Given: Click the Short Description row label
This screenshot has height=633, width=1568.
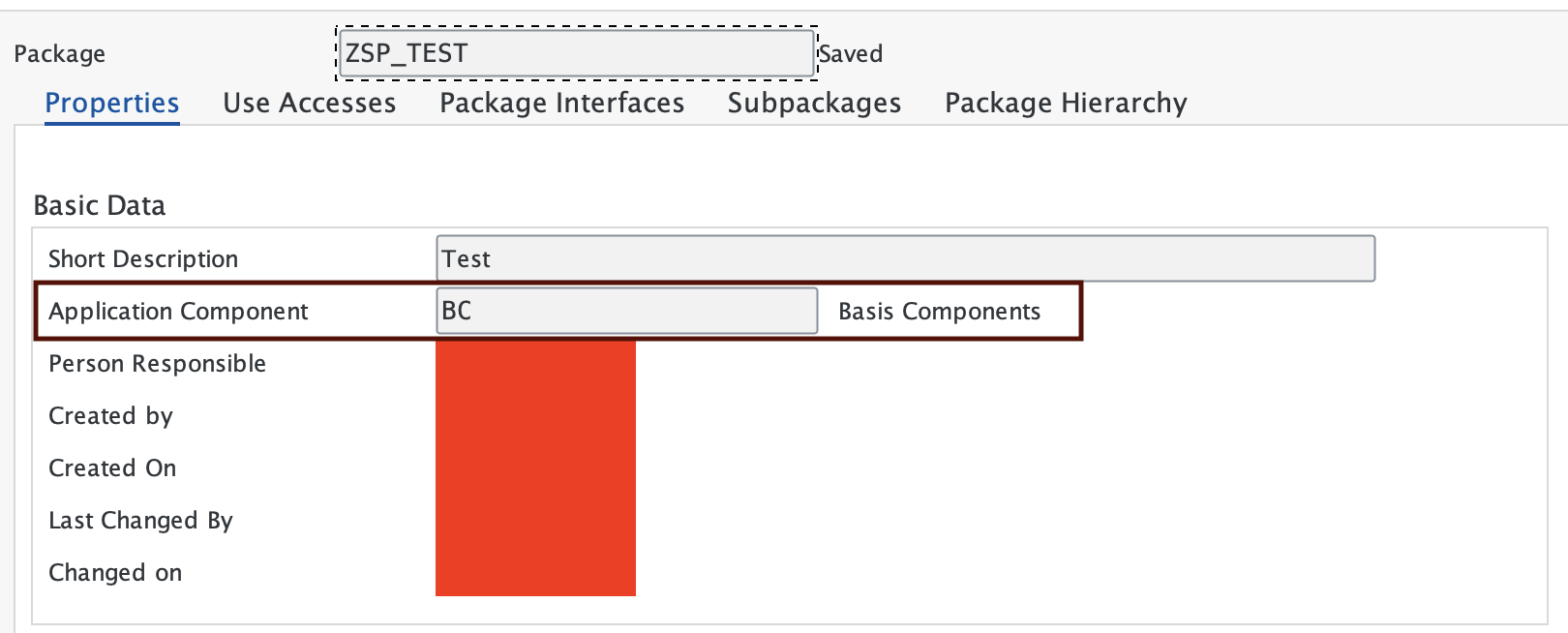Looking at the screenshot, I should [142, 258].
